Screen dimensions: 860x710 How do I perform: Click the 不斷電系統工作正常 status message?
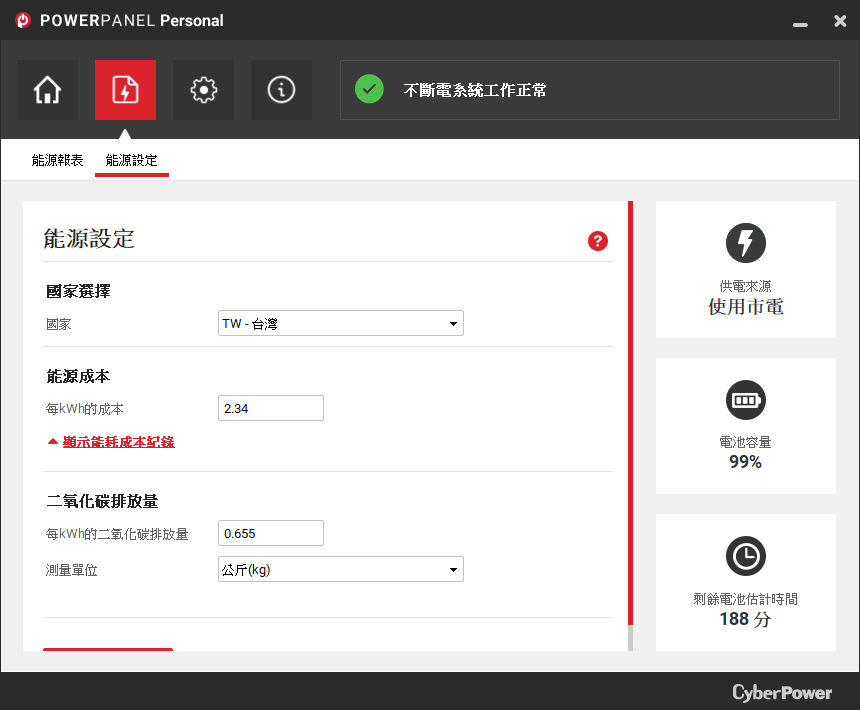coord(475,90)
